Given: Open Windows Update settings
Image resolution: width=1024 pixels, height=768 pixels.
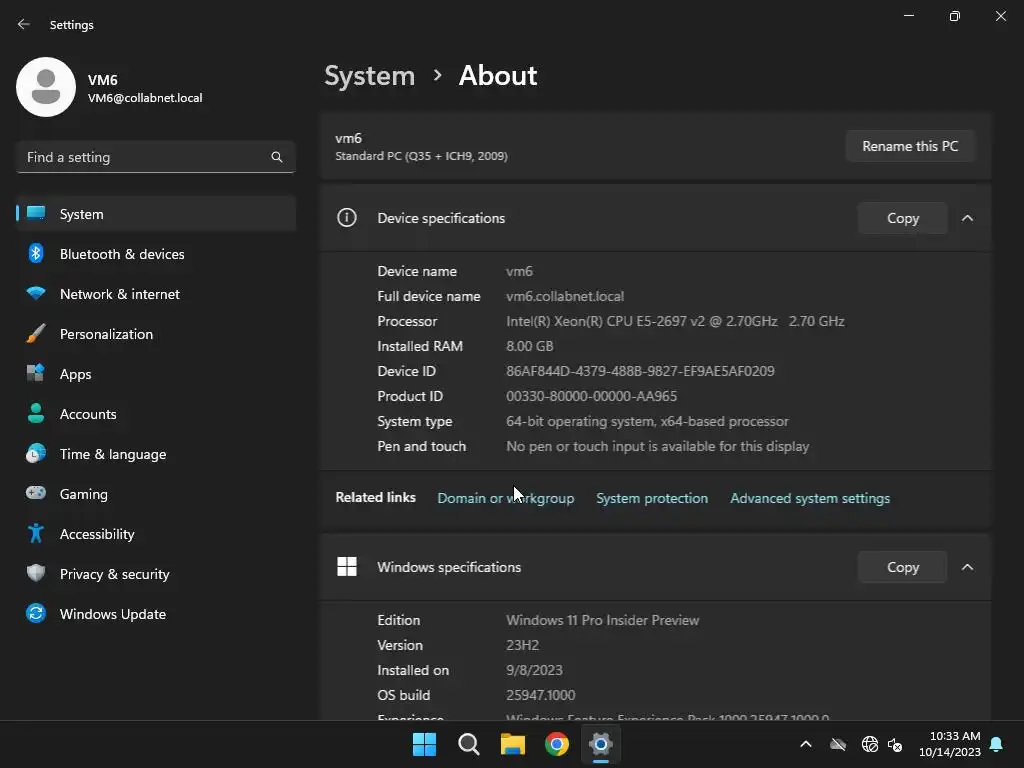Looking at the screenshot, I should [156, 613].
